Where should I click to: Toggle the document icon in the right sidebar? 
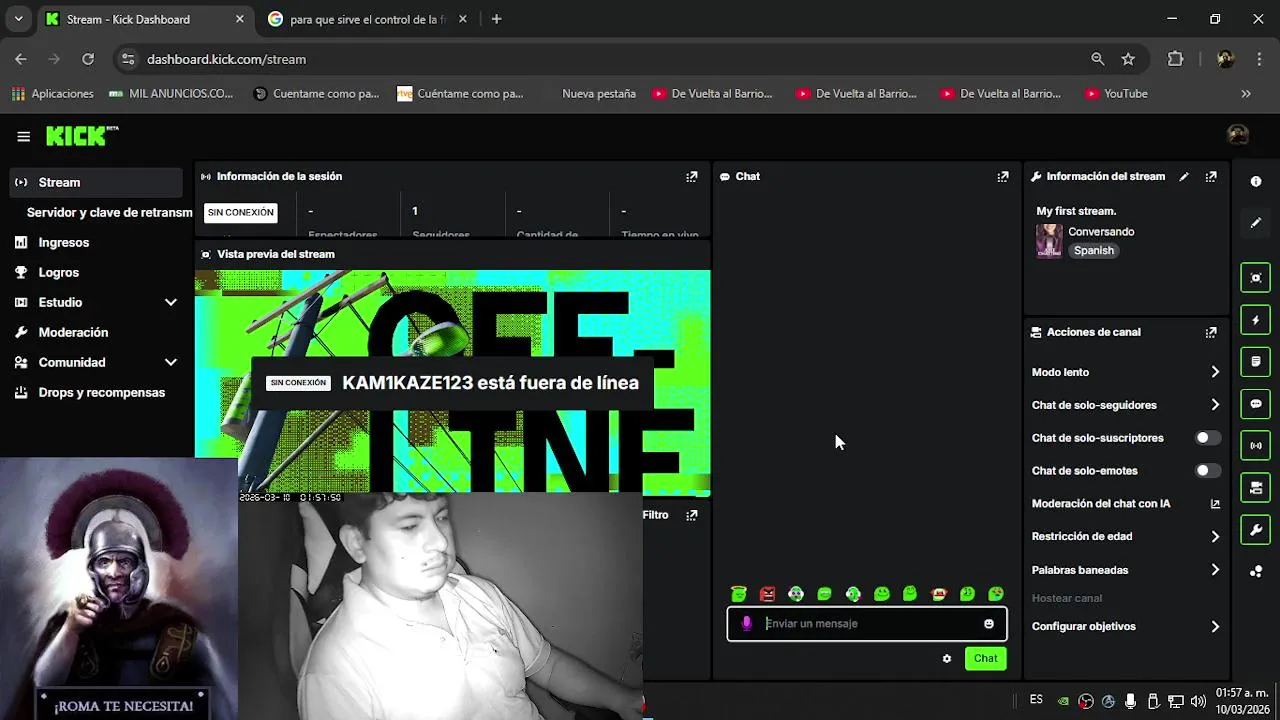coord(1256,361)
